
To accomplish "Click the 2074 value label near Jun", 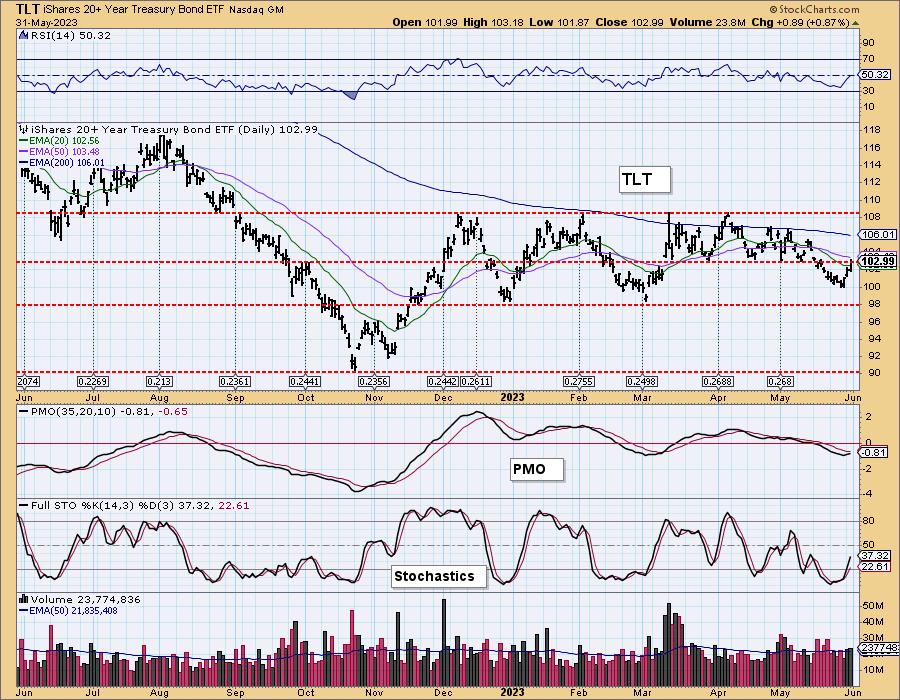I will 29,382.
